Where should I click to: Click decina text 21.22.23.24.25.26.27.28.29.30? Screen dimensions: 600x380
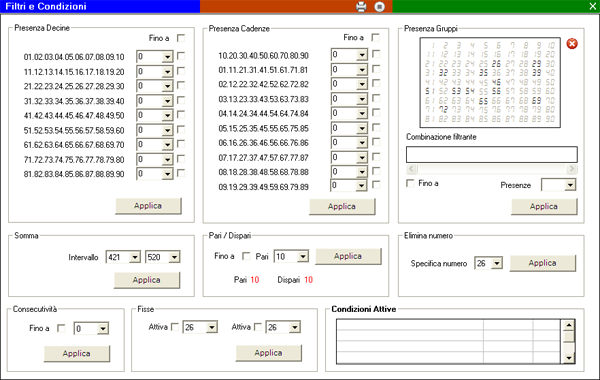tap(74, 86)
